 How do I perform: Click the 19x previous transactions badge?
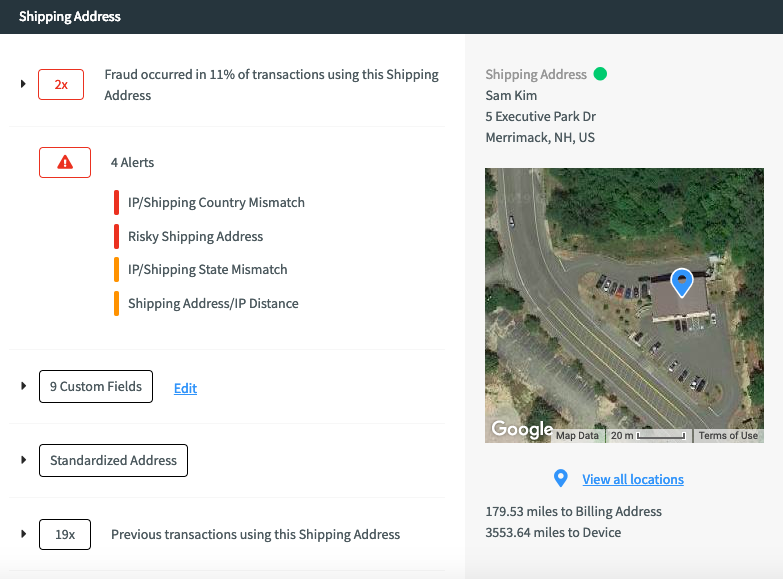(65, 534)
